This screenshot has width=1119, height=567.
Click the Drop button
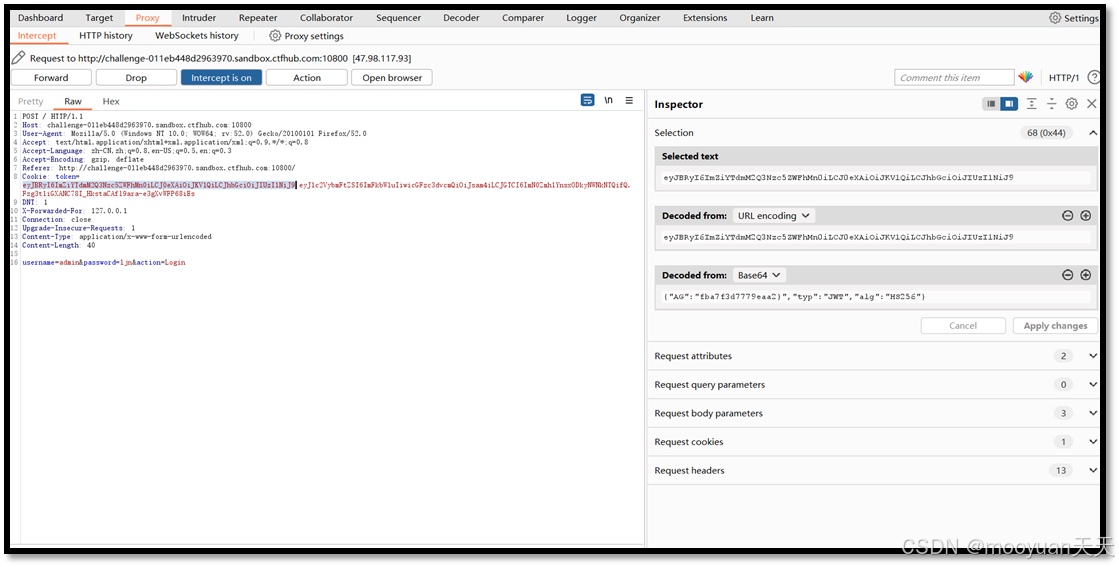(136, 78)
